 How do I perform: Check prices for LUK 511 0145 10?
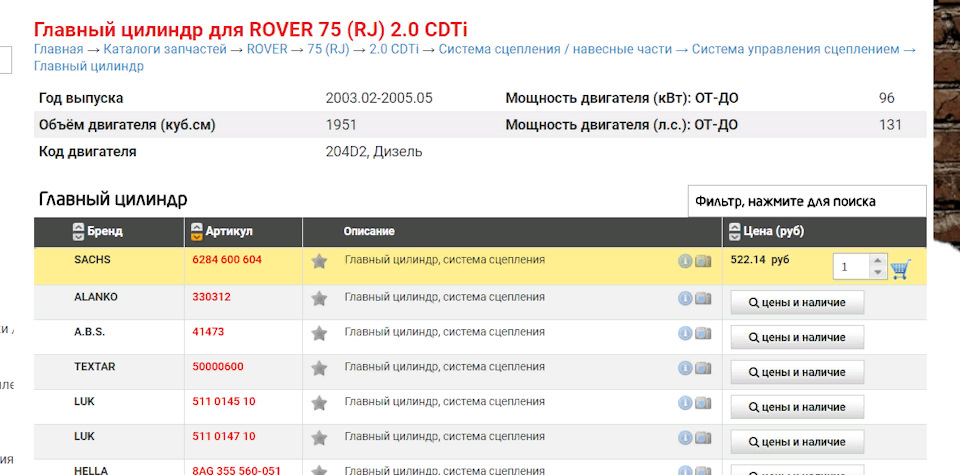pyautogui.click(x=797, y=407)
